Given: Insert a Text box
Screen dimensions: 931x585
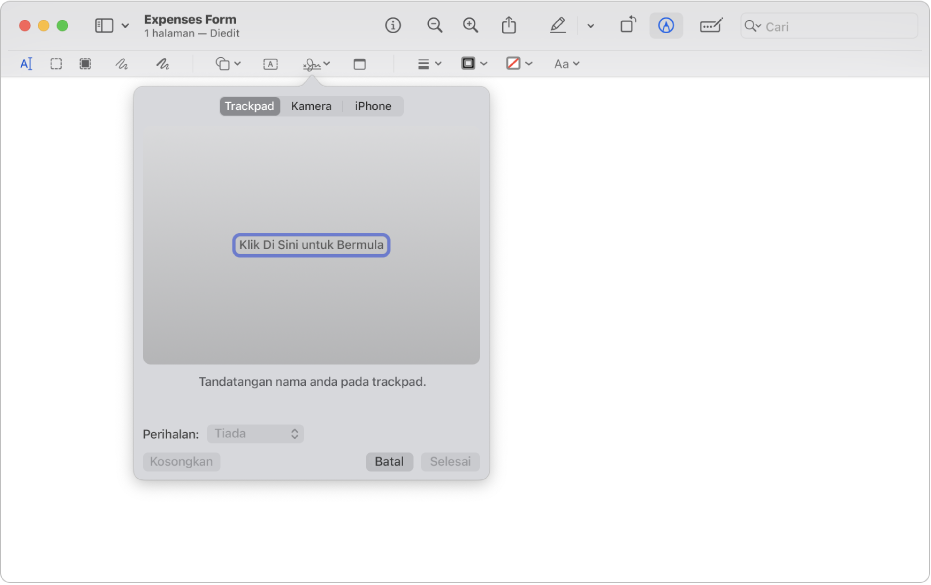Looking at the screenshot, I should [270, 64].
